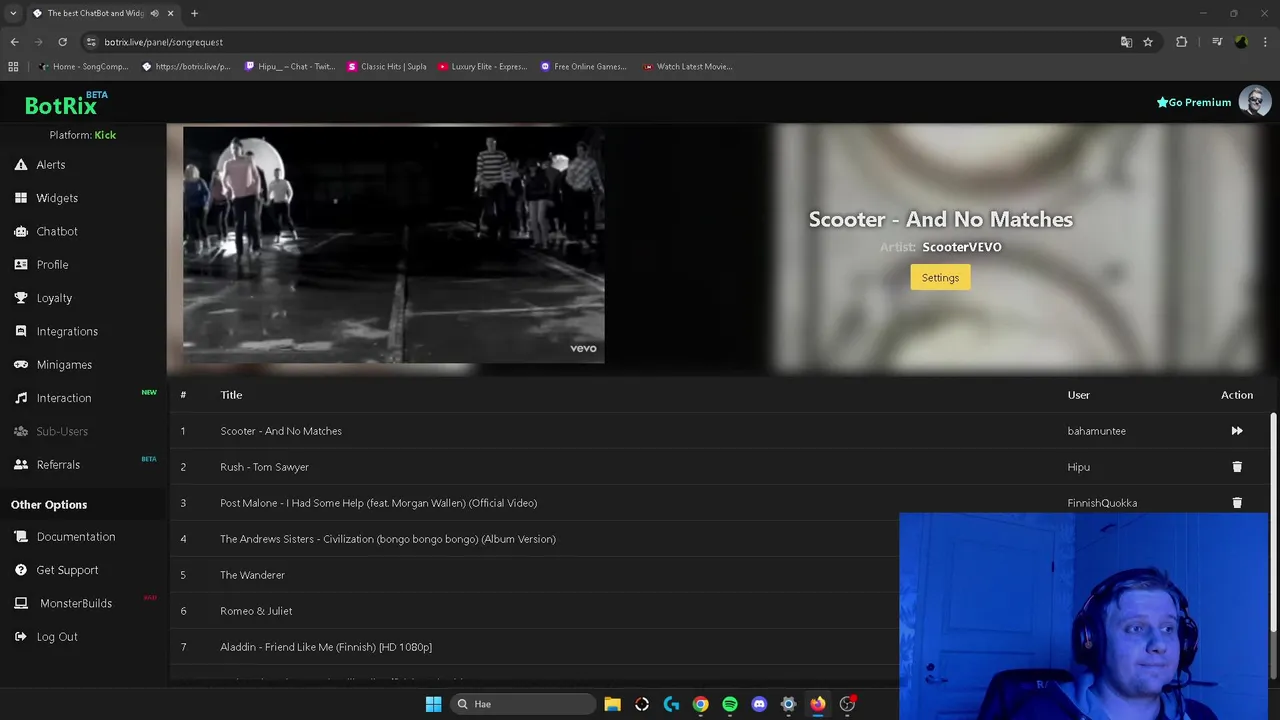This screenshot has width=1280, height=720.
Task: Select The Wanderer in the queue
Action: point(252,575)
